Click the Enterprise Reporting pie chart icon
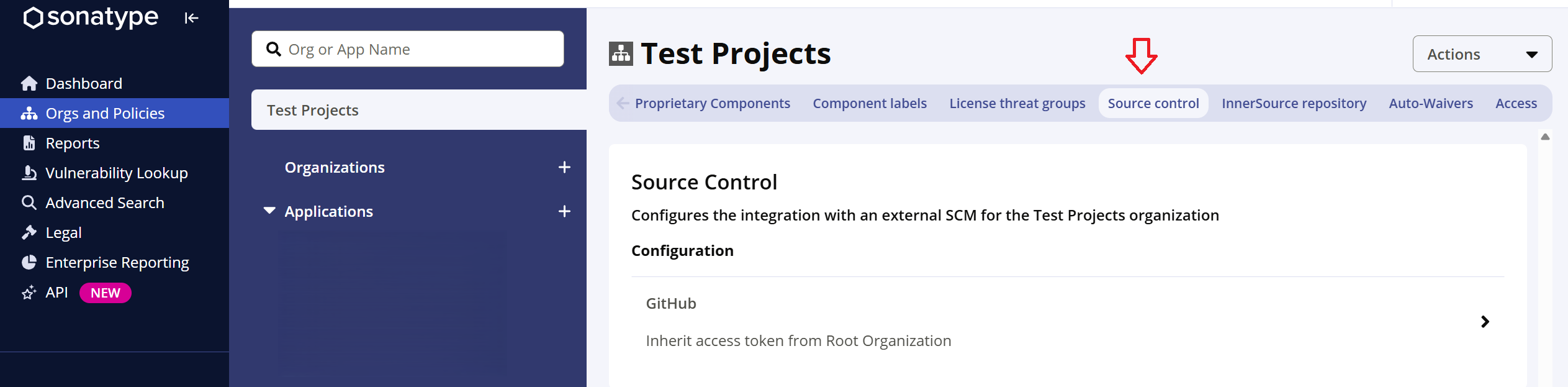 (29, 262)
